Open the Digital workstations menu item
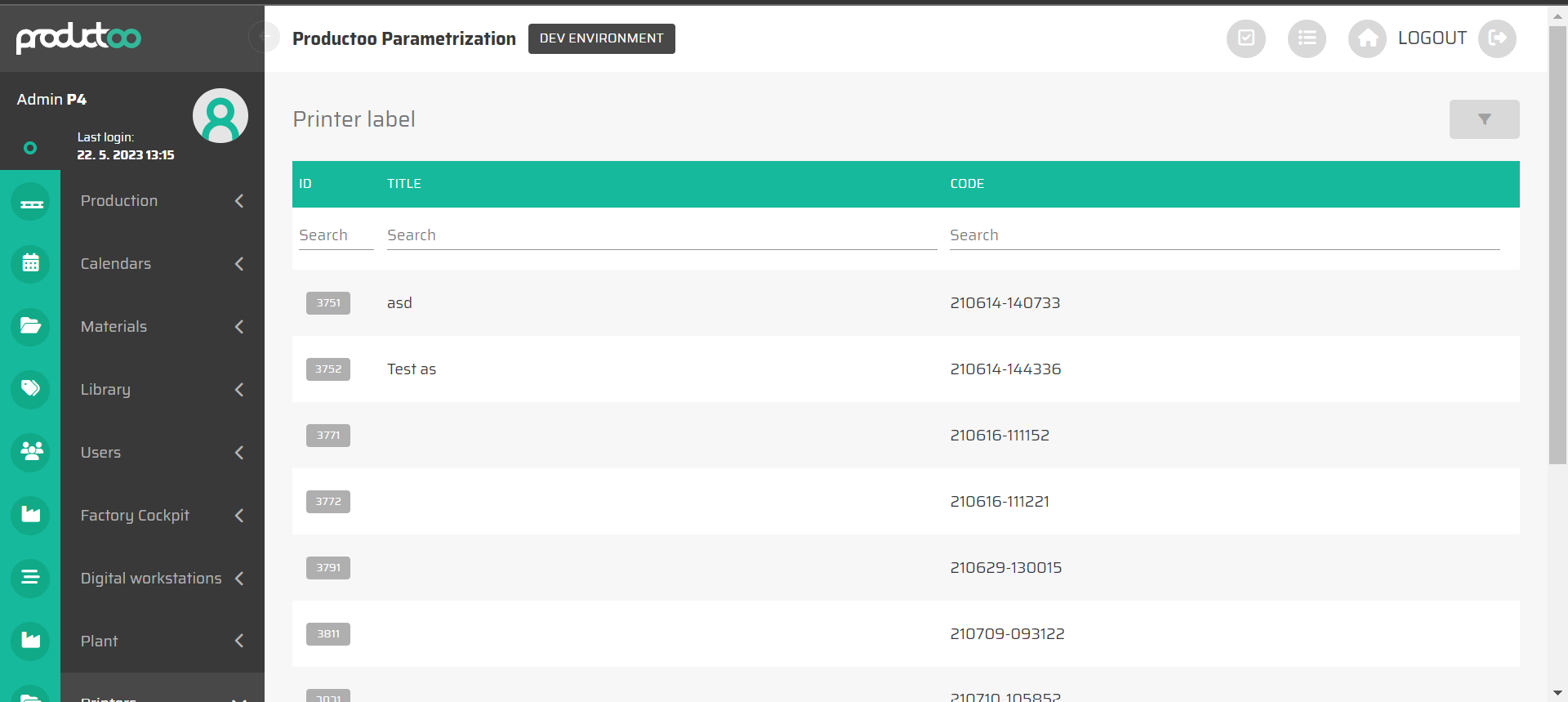Viewport: 1568px width, 702px height. coord(151,579)
